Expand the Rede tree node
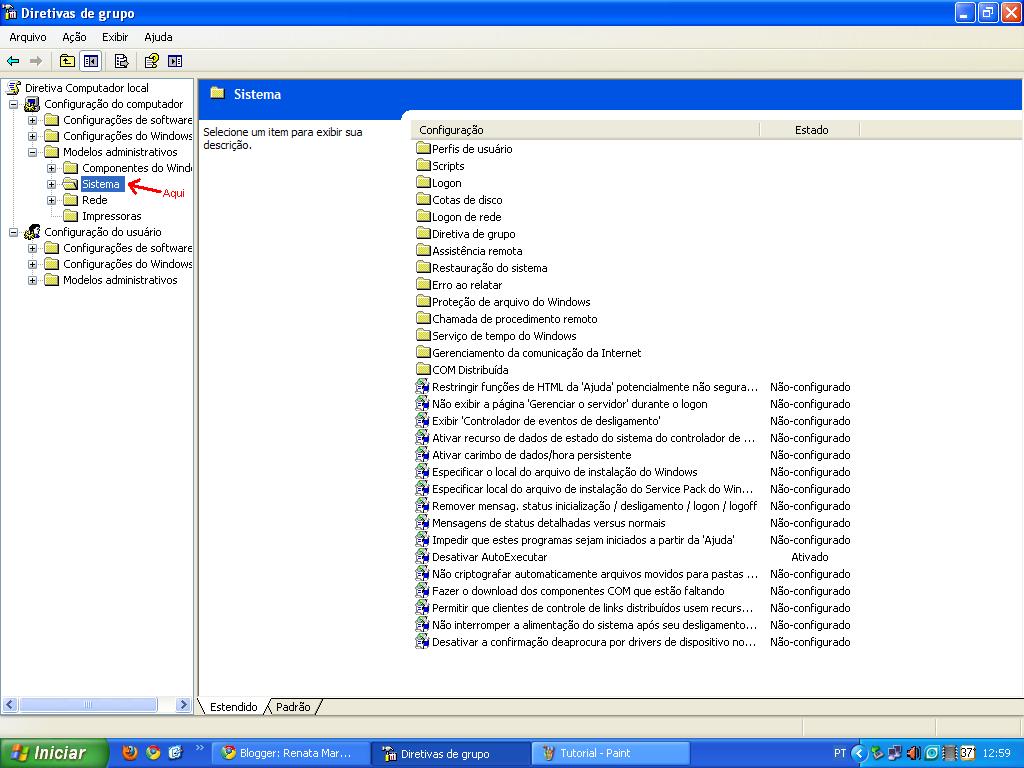The image size is (1024, 768). (51, 200)
